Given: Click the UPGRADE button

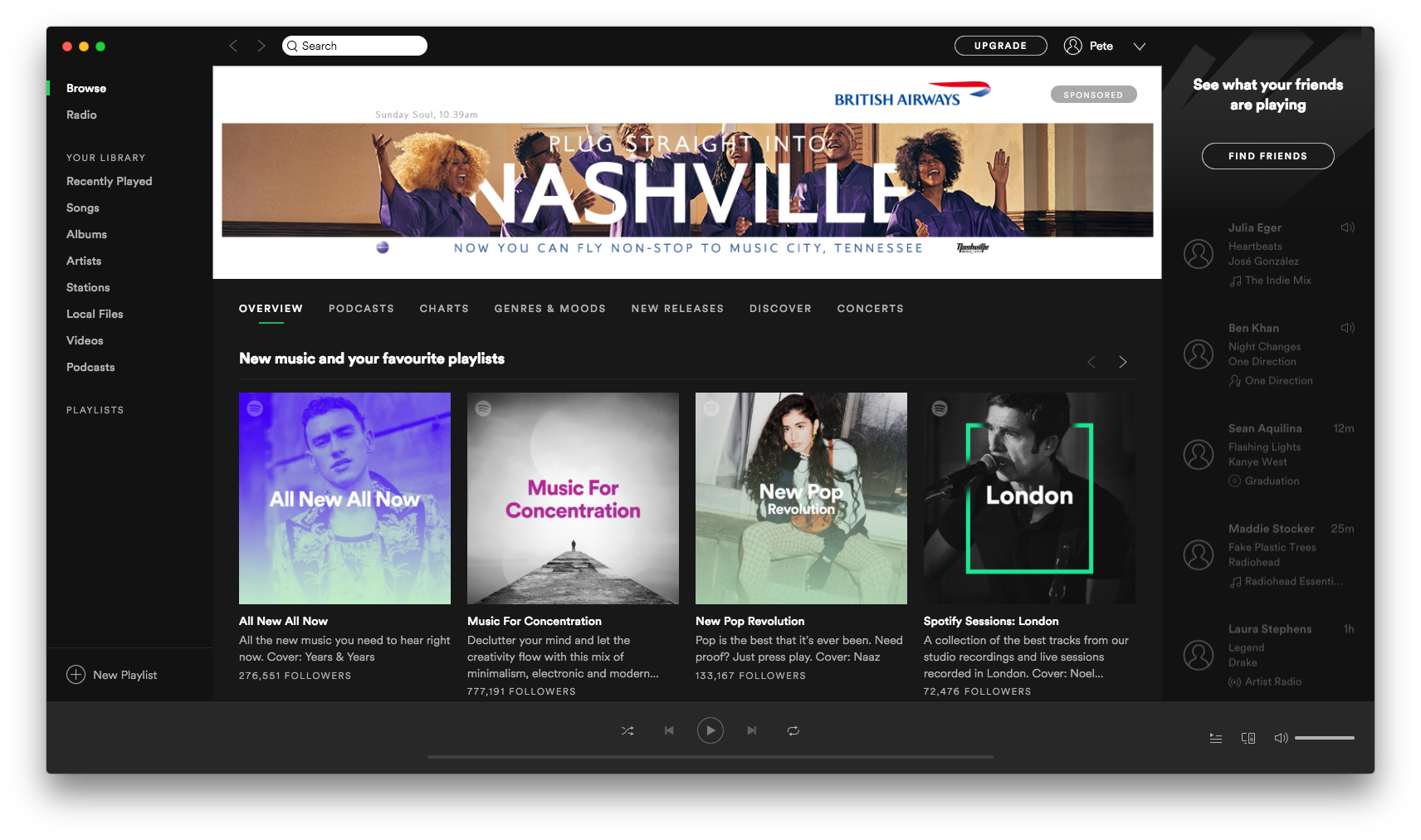Looking at the screenshot, I should [x=1001, y=46].
